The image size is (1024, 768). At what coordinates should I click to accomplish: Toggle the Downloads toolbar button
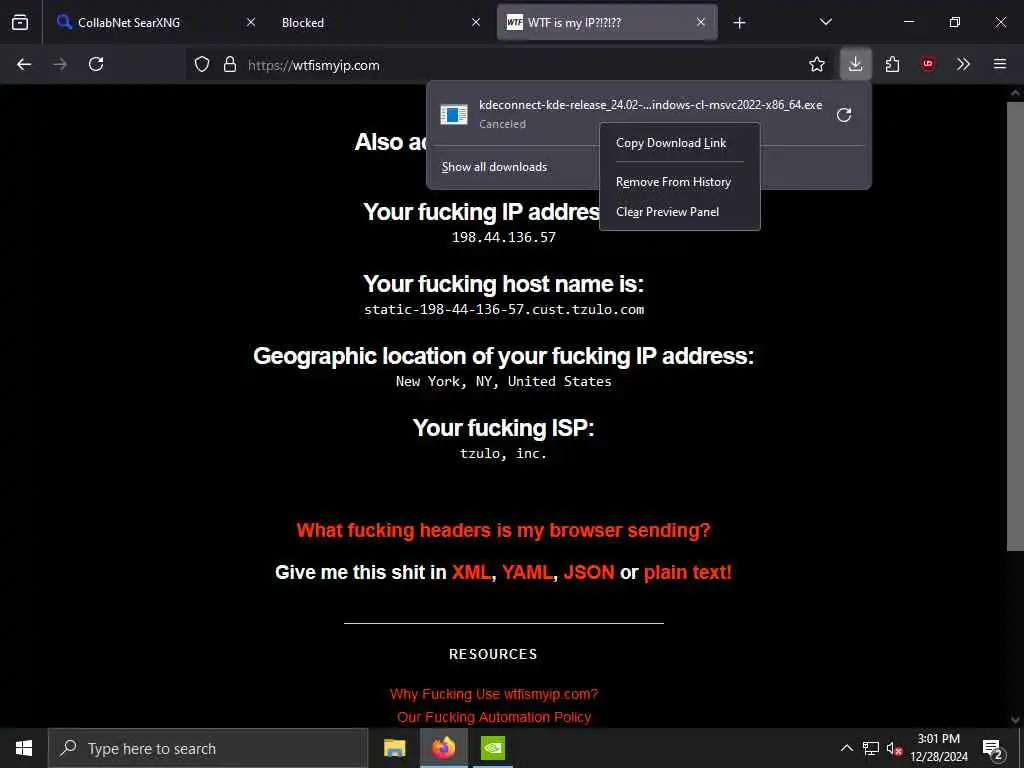point(855,64)
